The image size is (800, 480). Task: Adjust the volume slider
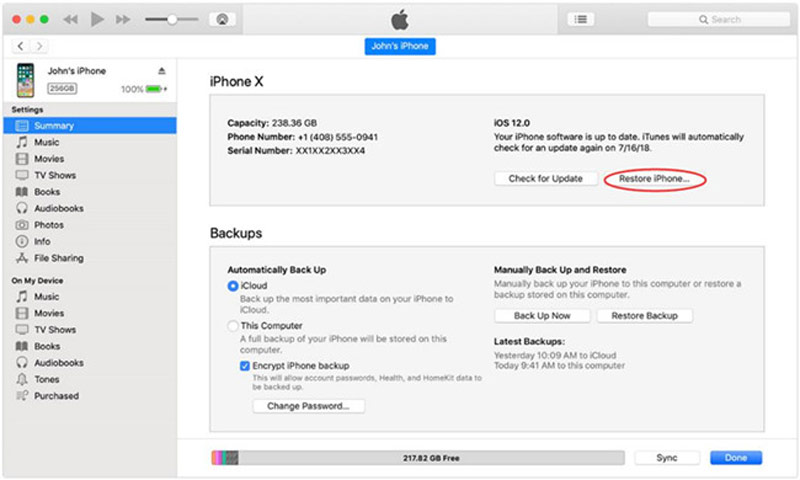point(173,19)
